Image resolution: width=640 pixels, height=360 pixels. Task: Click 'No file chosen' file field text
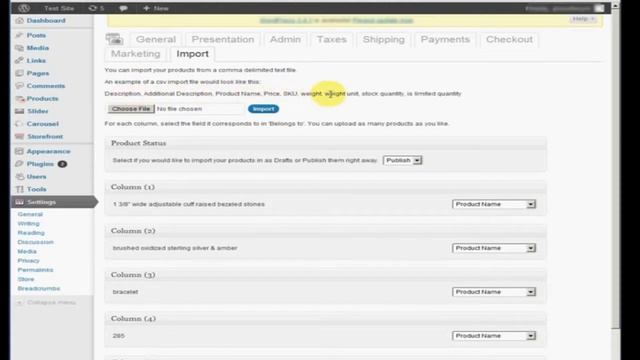pyautogui.click(x=180, y=109)
